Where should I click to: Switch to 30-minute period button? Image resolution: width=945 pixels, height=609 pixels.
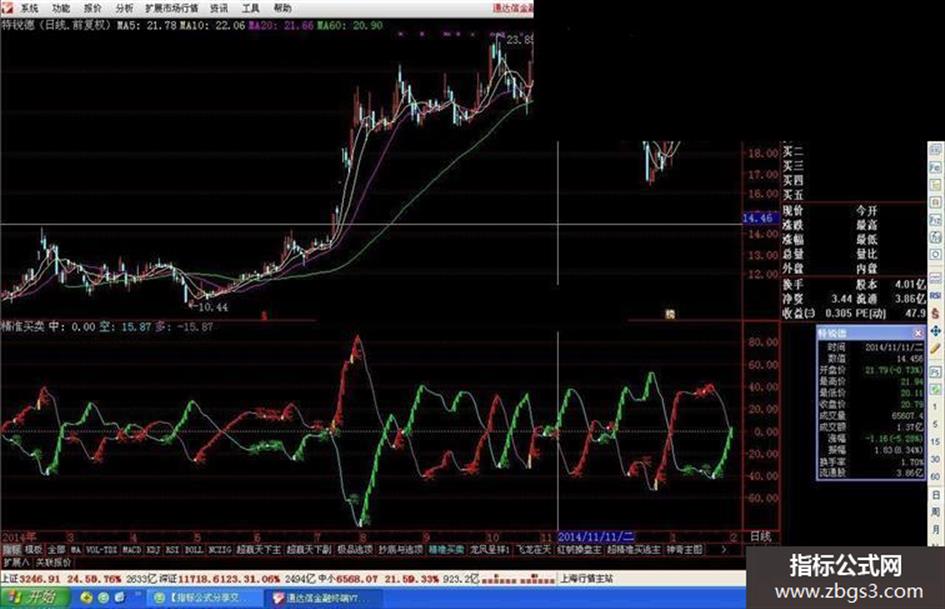(935, 459)
